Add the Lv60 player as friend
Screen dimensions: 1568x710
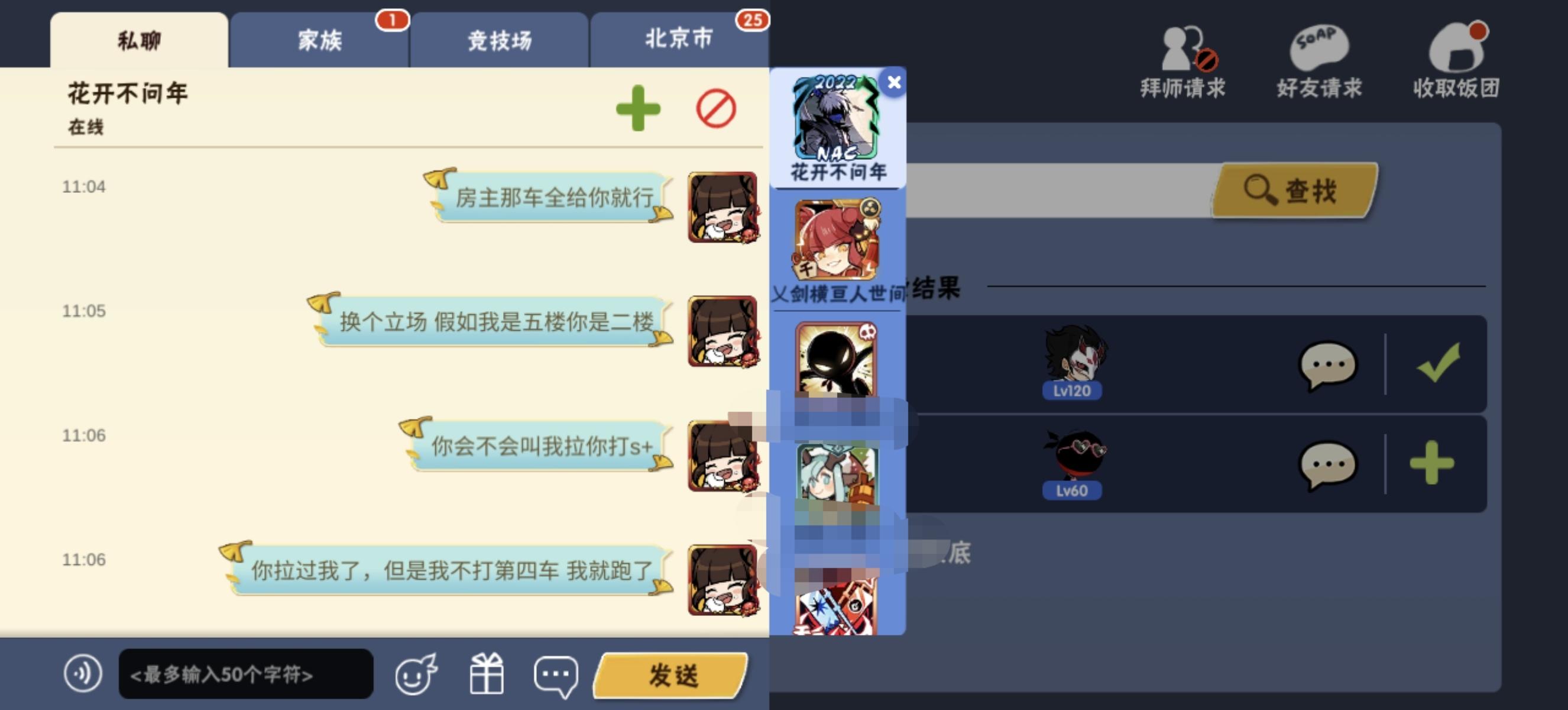1431,463
